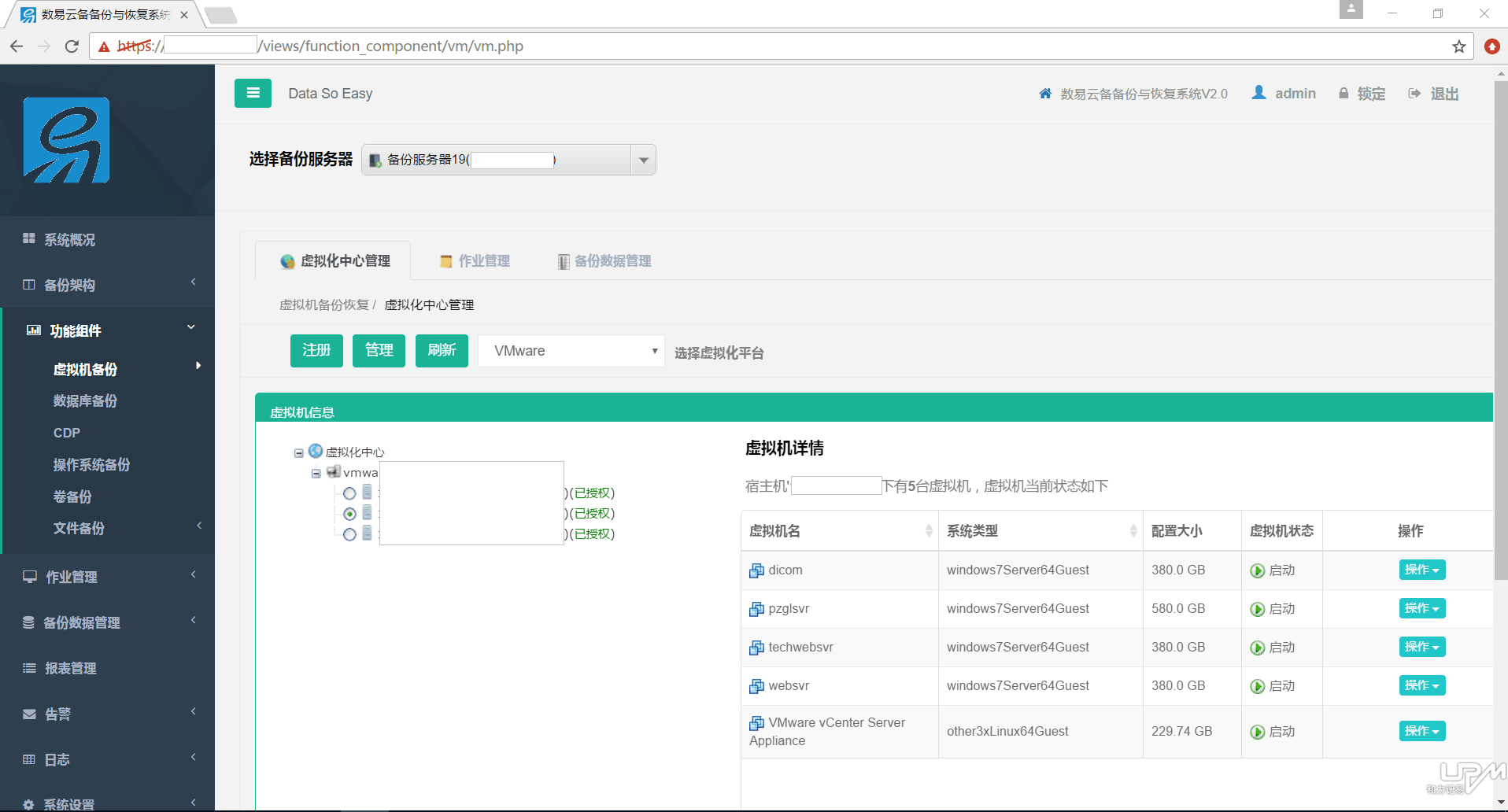This screenshot has height=812, width=1508.
Task: Collapse the 虚拟化中心 tree node
Action: [299, 453]
